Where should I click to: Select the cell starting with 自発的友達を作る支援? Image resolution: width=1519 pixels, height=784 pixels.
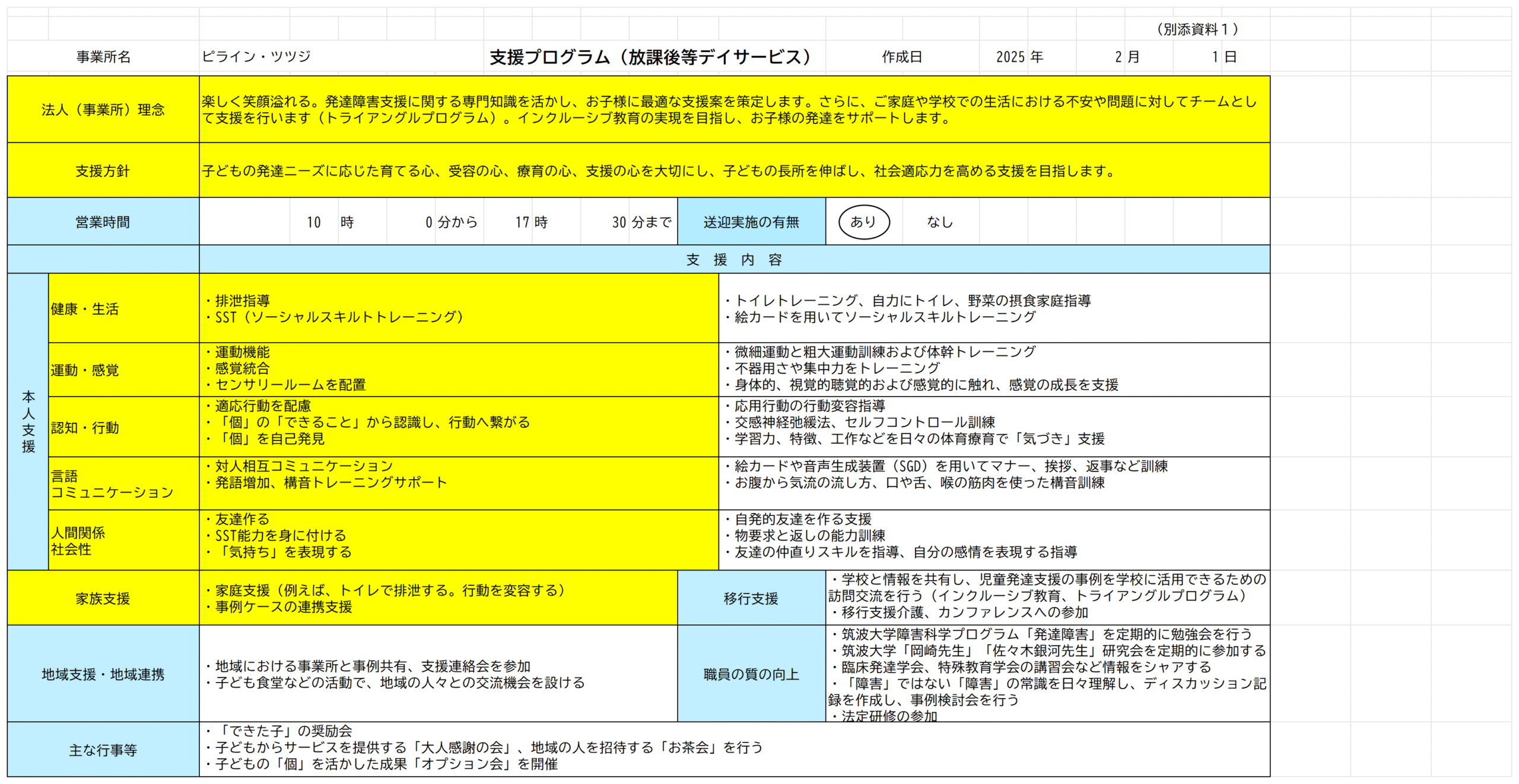pyautogui.click(x=994, y=540)
